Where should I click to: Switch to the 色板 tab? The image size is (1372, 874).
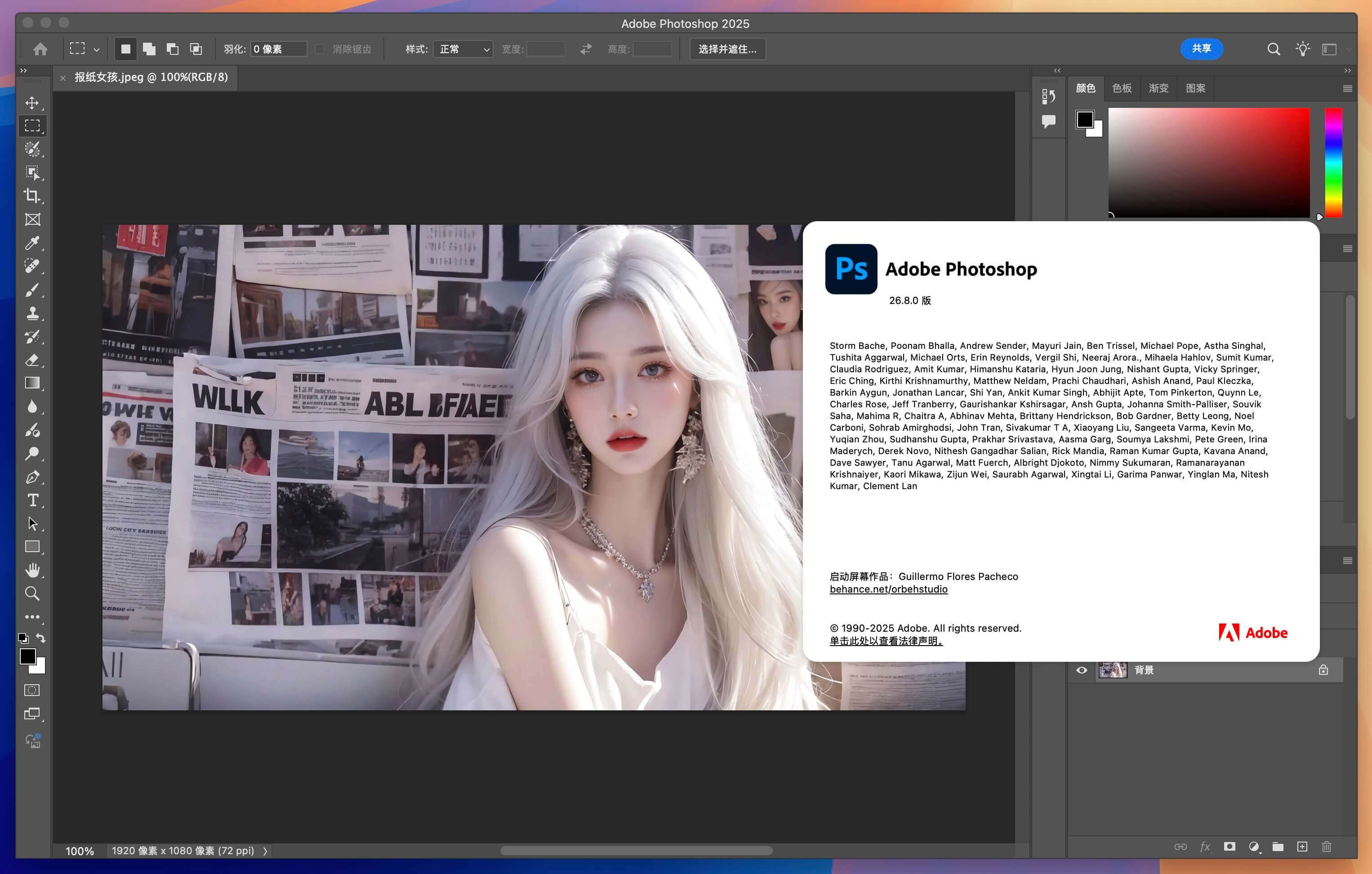pos(1122,88)
